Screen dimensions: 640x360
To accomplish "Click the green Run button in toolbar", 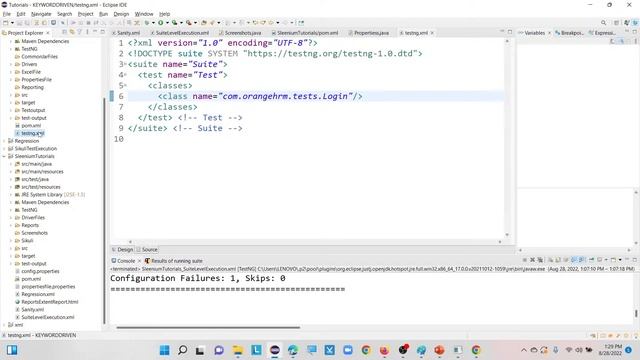I will [x=161, y=23].
